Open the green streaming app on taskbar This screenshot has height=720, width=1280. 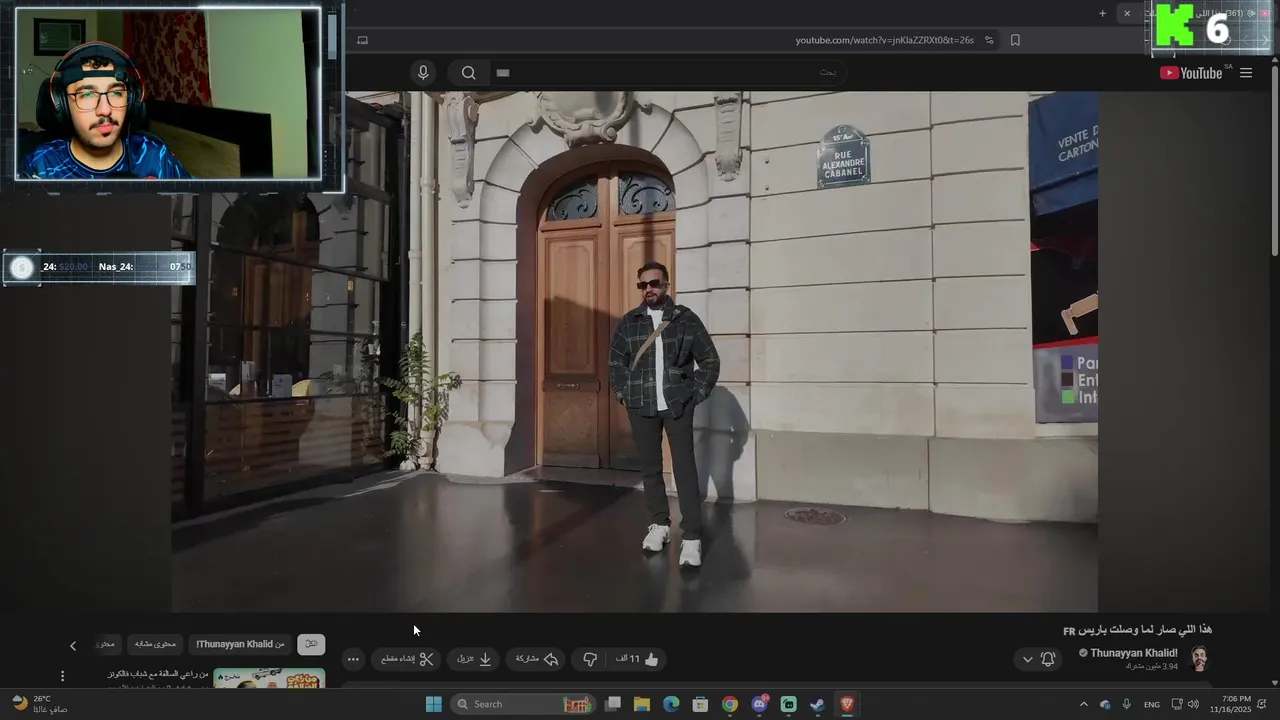click(x=788, y=704)
